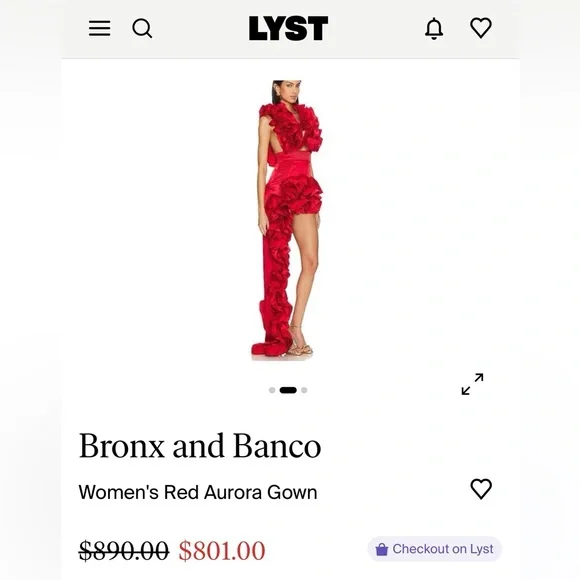This screenshot has height=580, width=580.
Task: Click the Women's Red Aurora Gown title
Action: pyautogui.click(x=198, y=492)
